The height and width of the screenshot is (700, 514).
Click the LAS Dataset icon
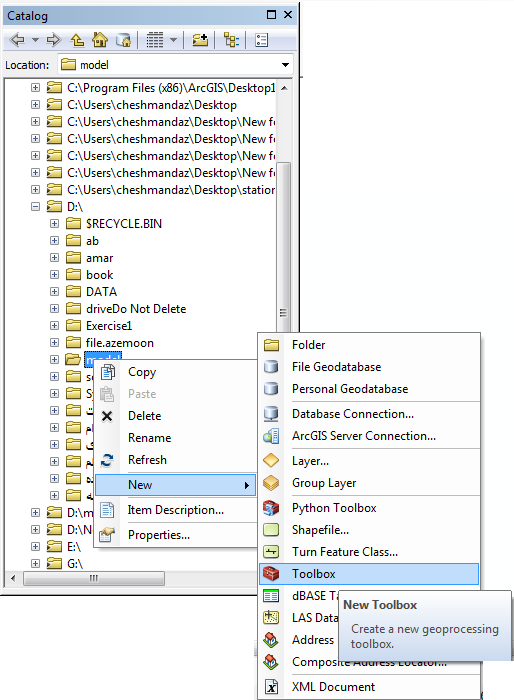[x=271, y=618]
